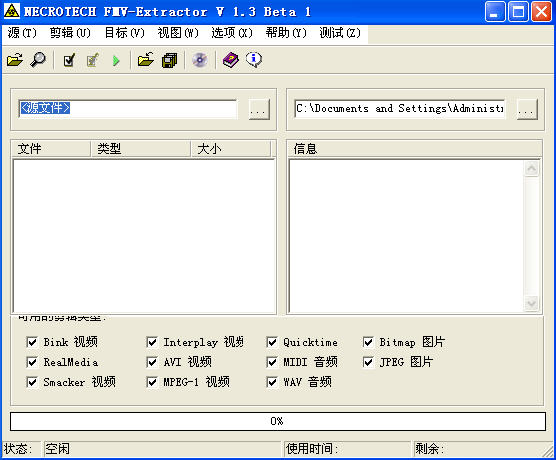Click the black checkmark select-all icon
The image size is (556, 460).
point(69,60)
